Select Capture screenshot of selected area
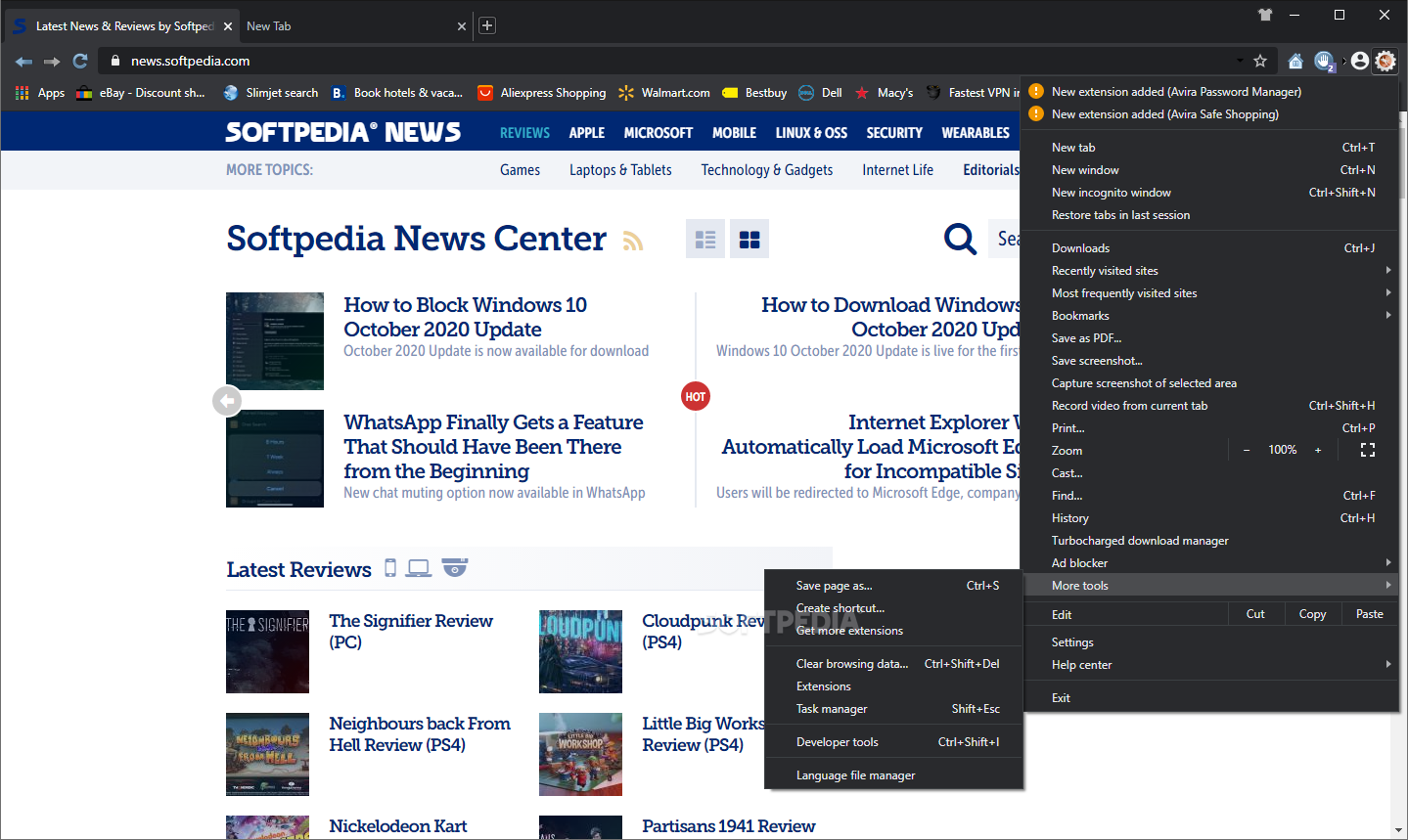The image size is (1408, 840). coord(1209,383)
